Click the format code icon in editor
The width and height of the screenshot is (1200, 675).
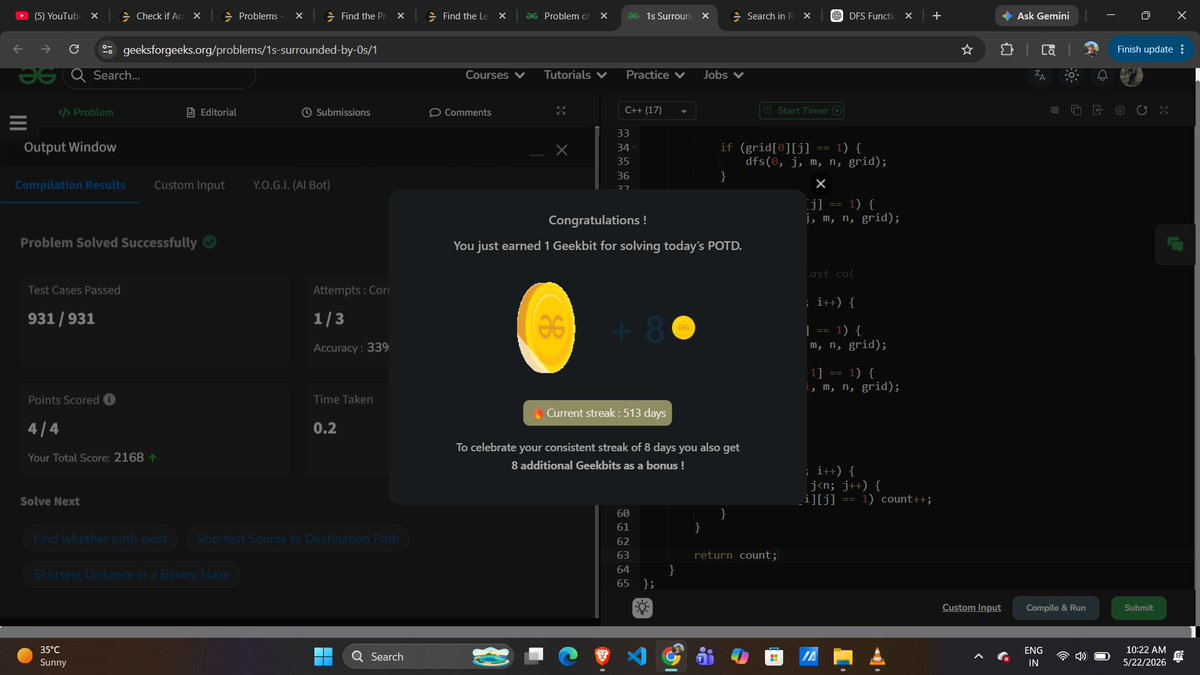(x=1054, y=111)
